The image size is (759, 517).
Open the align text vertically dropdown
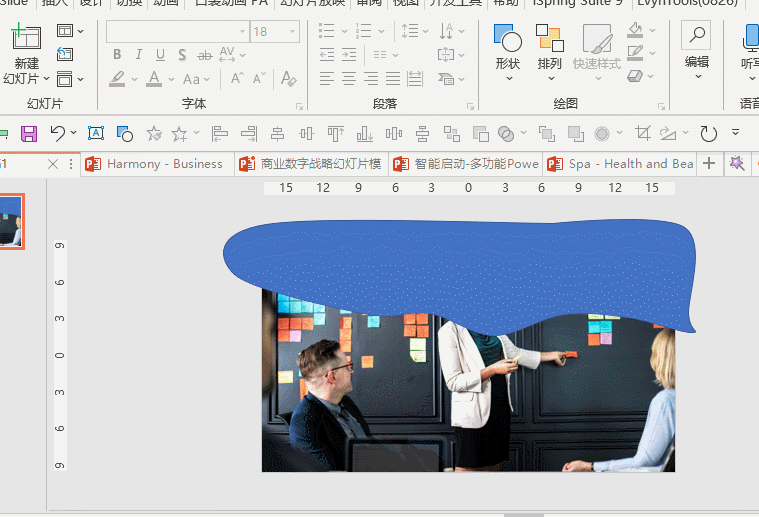coord(451,54)
